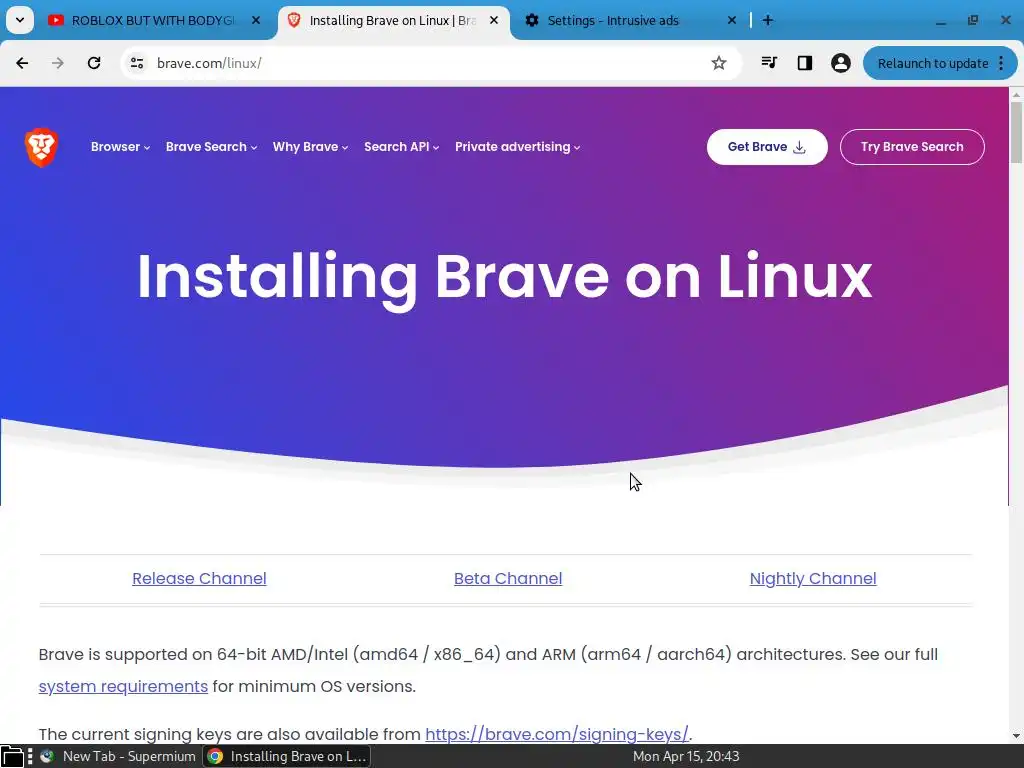Click Relaunch to update
Image resolution: width=1024 pixels, height=768 pixels.
[x=933, y=63]
